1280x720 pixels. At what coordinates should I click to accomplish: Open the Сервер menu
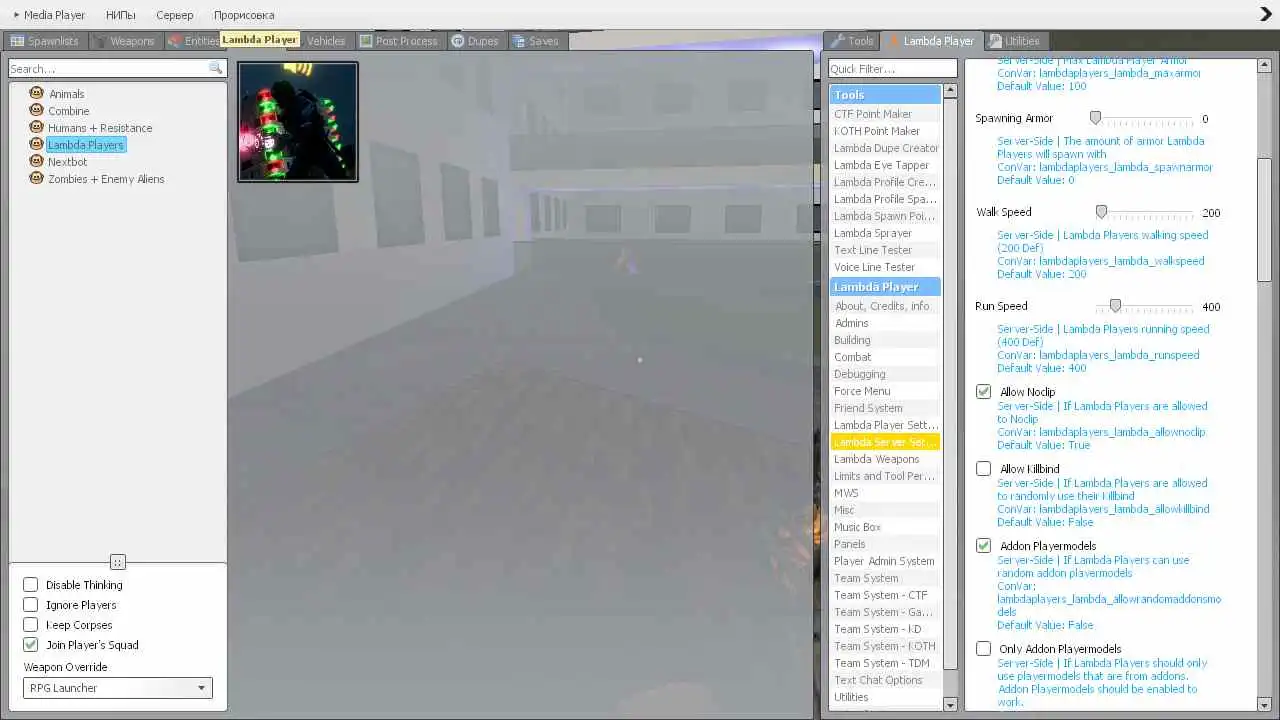click(175, 15)
